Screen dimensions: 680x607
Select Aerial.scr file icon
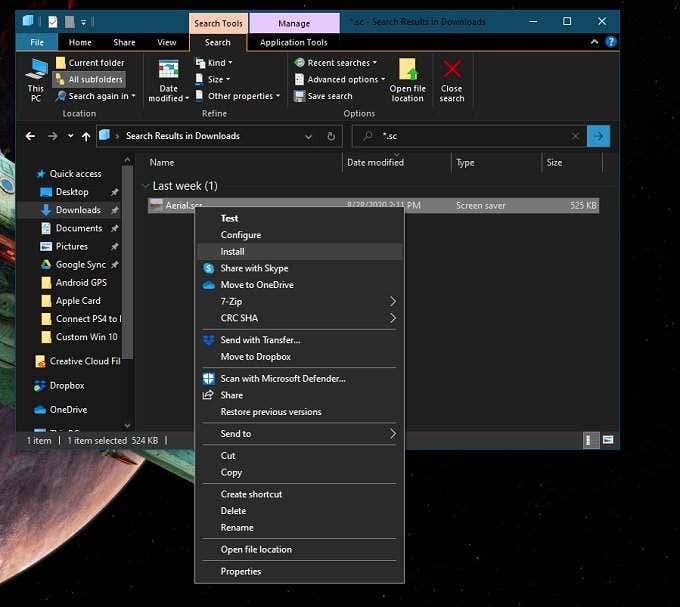156,206
